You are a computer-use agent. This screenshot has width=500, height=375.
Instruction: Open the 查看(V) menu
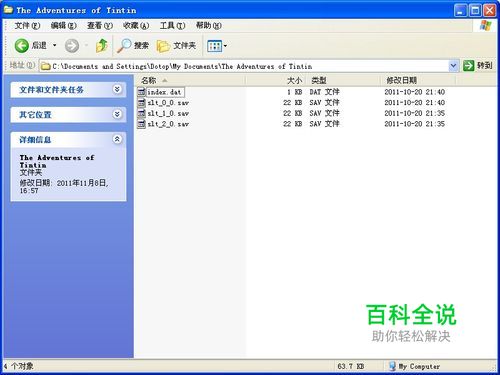(x=100, y=26)
